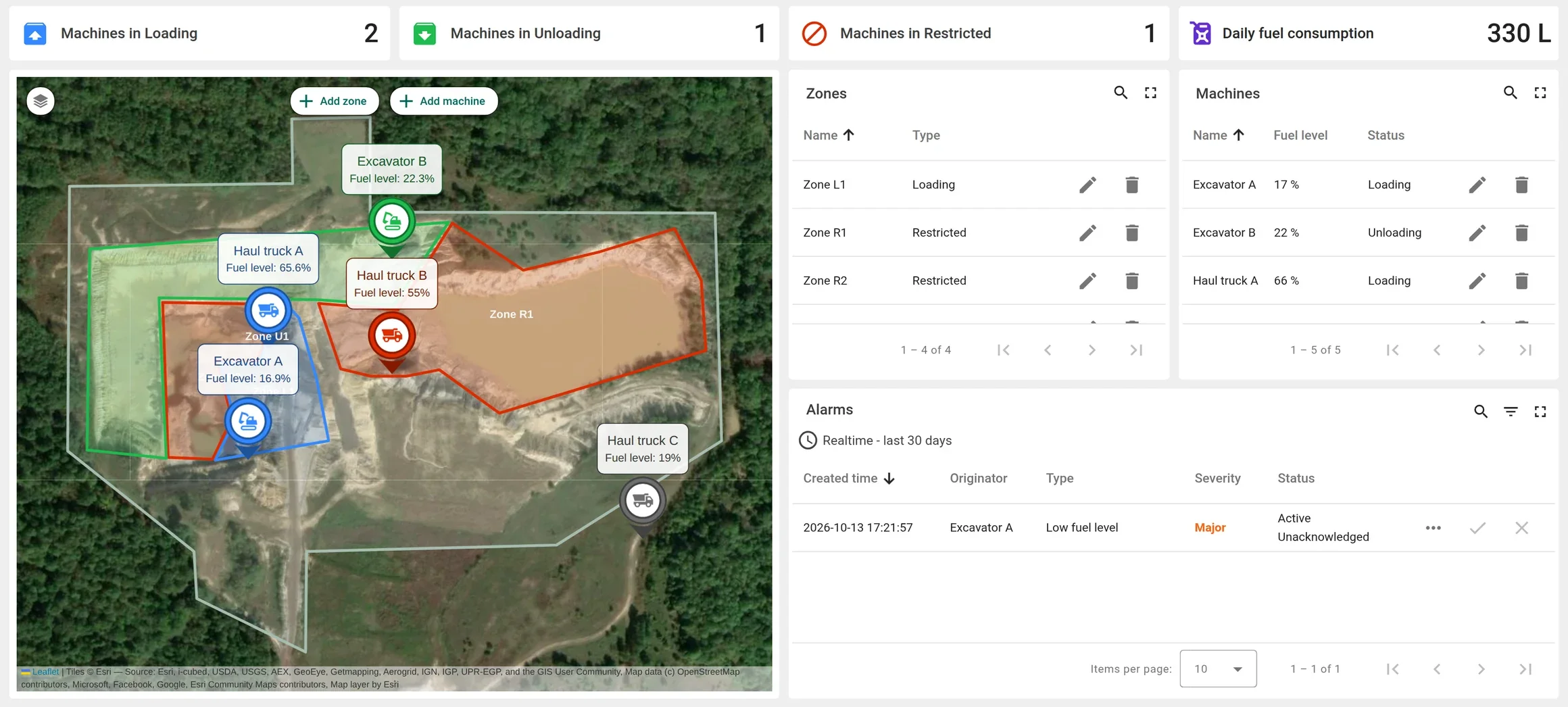Click the Zone R1 label on map
Image resolution: width=1568 pixels, height=707 pixels.
tap(511, 314)
